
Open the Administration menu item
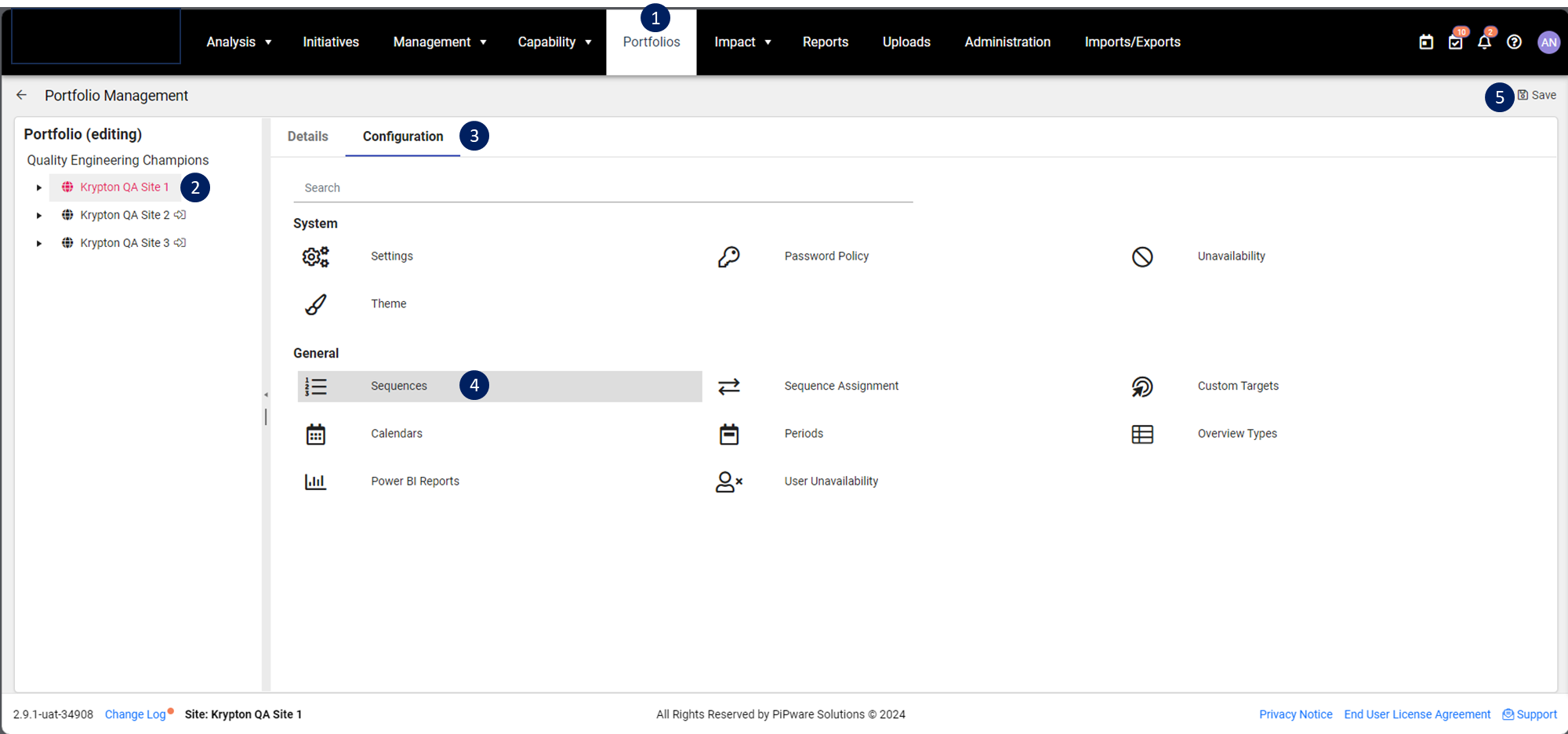click(1007, 42)
